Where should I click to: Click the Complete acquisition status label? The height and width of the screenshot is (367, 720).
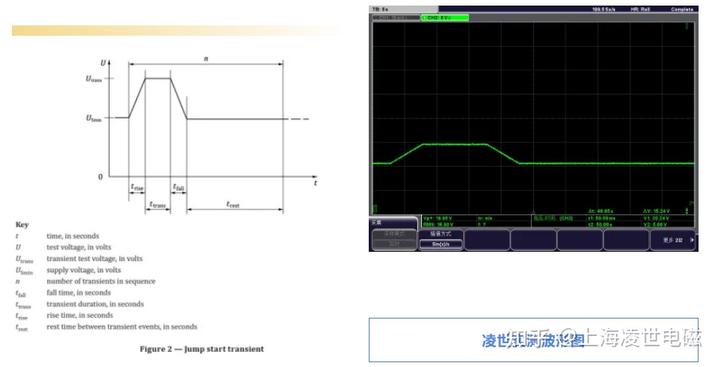[682, 9]
